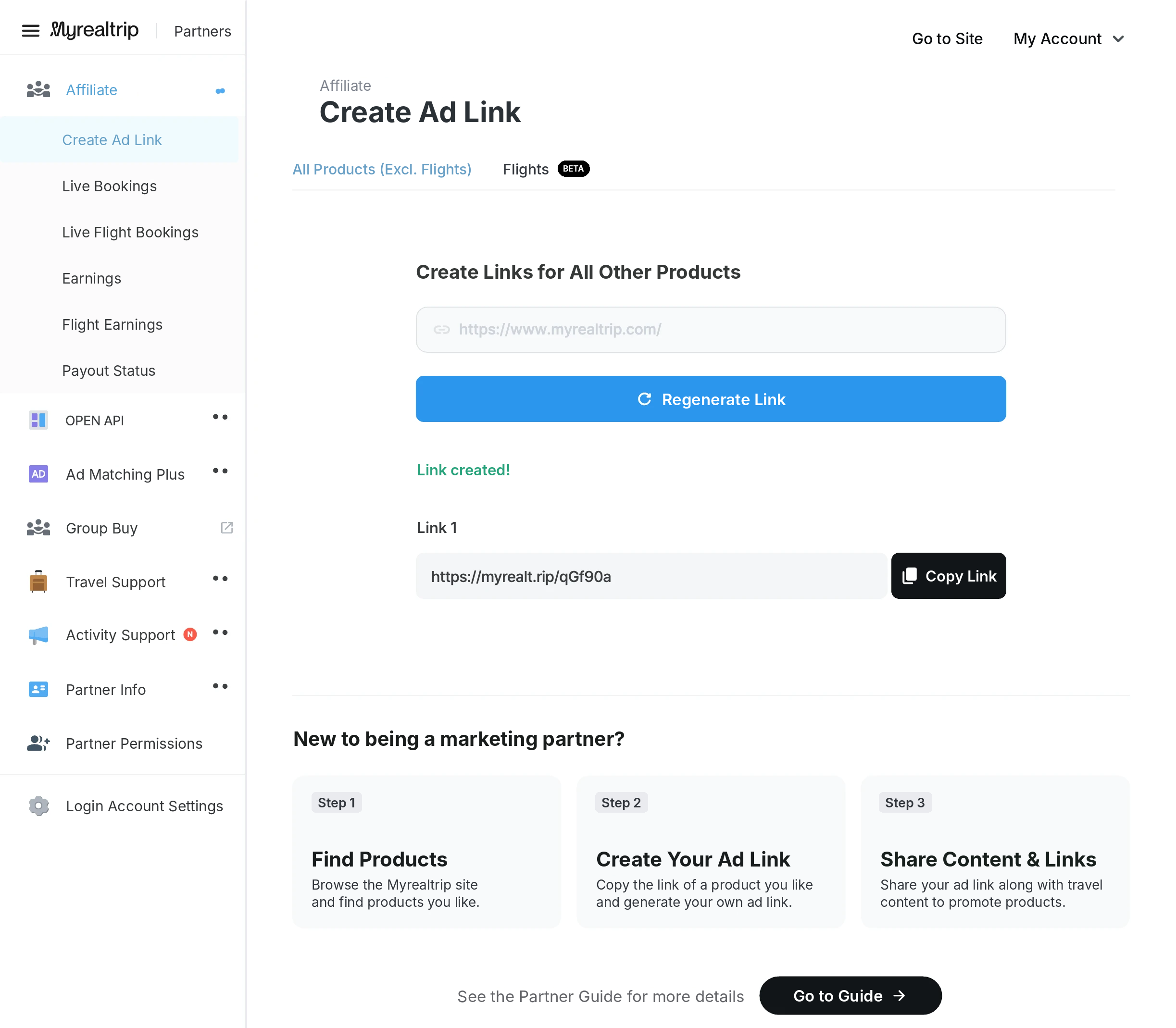Click the Activity Support megaphone icon
Viewport: 1176px width, 1028px height.
point(38,635)
